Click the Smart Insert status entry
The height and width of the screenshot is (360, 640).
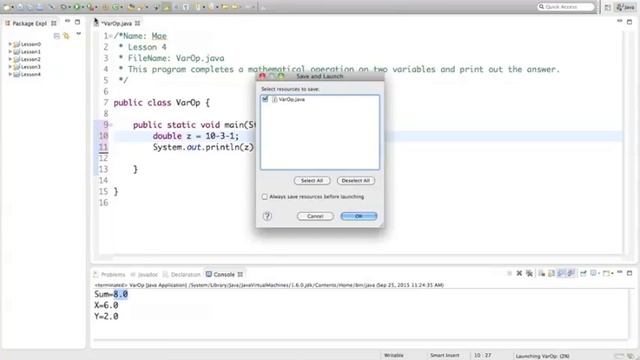click(444, 356)
